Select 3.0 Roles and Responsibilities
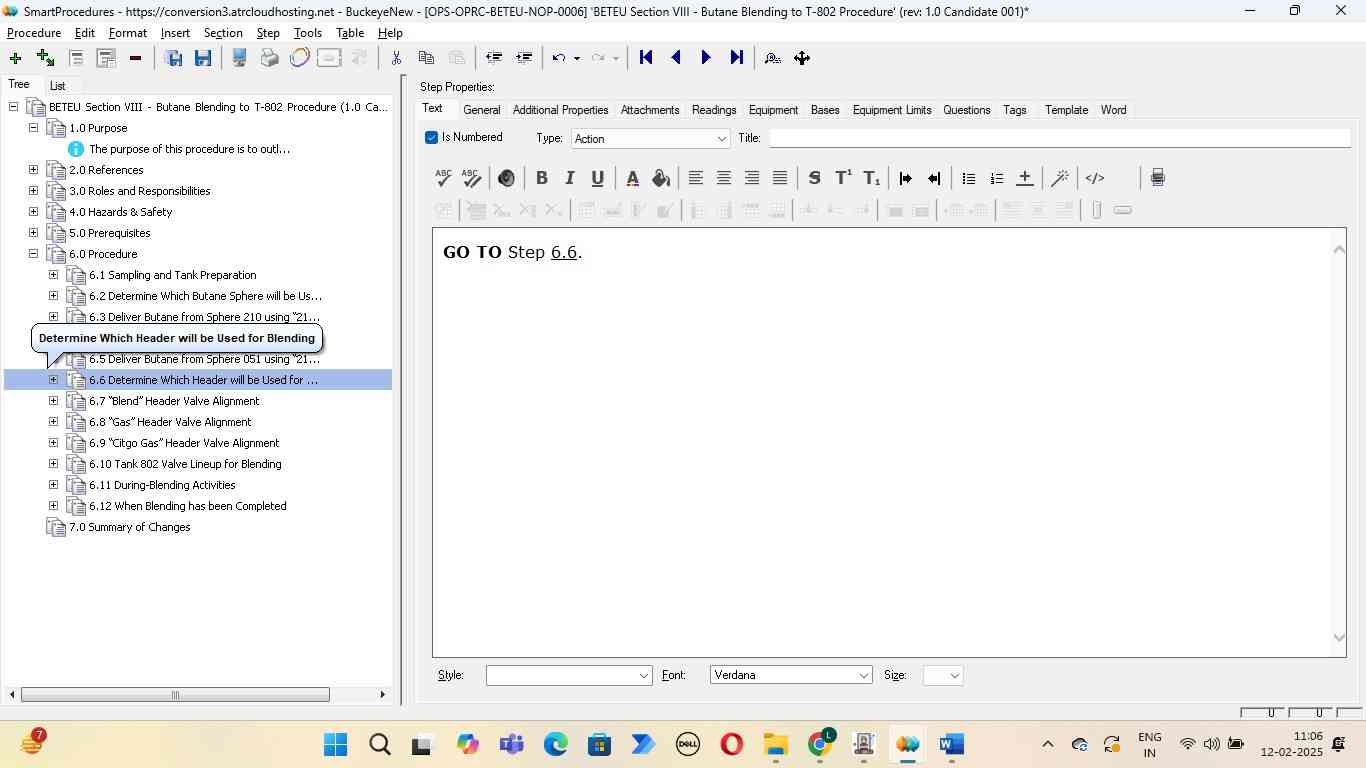This screenshot has height=768, width=1366. pos(140,191)
